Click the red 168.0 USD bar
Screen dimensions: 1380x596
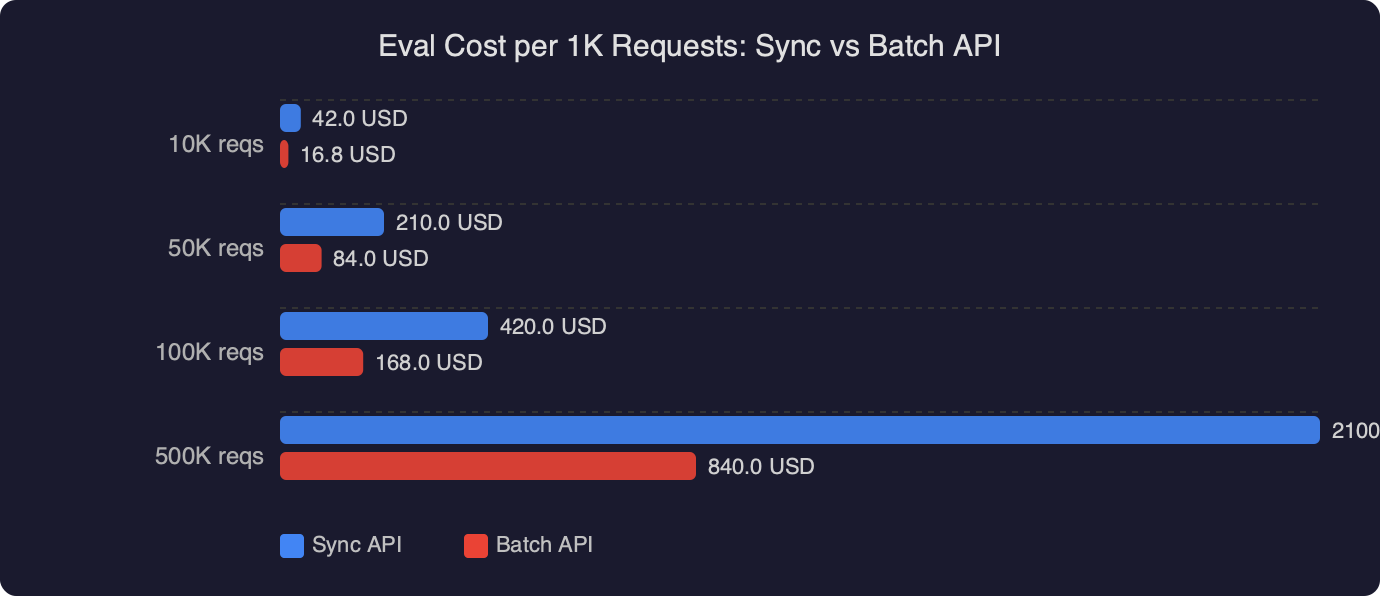click(x=322, y=362)
